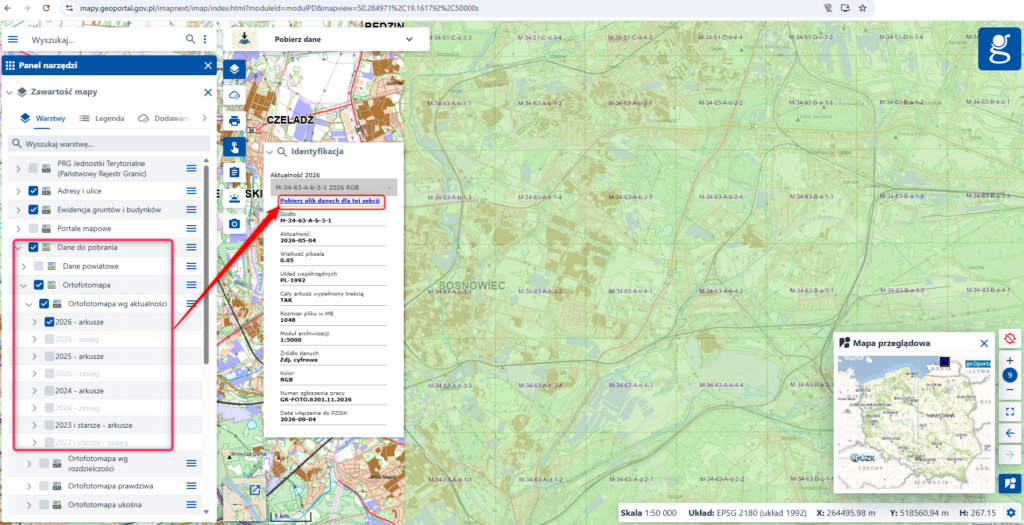Viewport: 1024px width, 525px height.
Task: Switch to the Legenda tab
Action: point(102,118)
